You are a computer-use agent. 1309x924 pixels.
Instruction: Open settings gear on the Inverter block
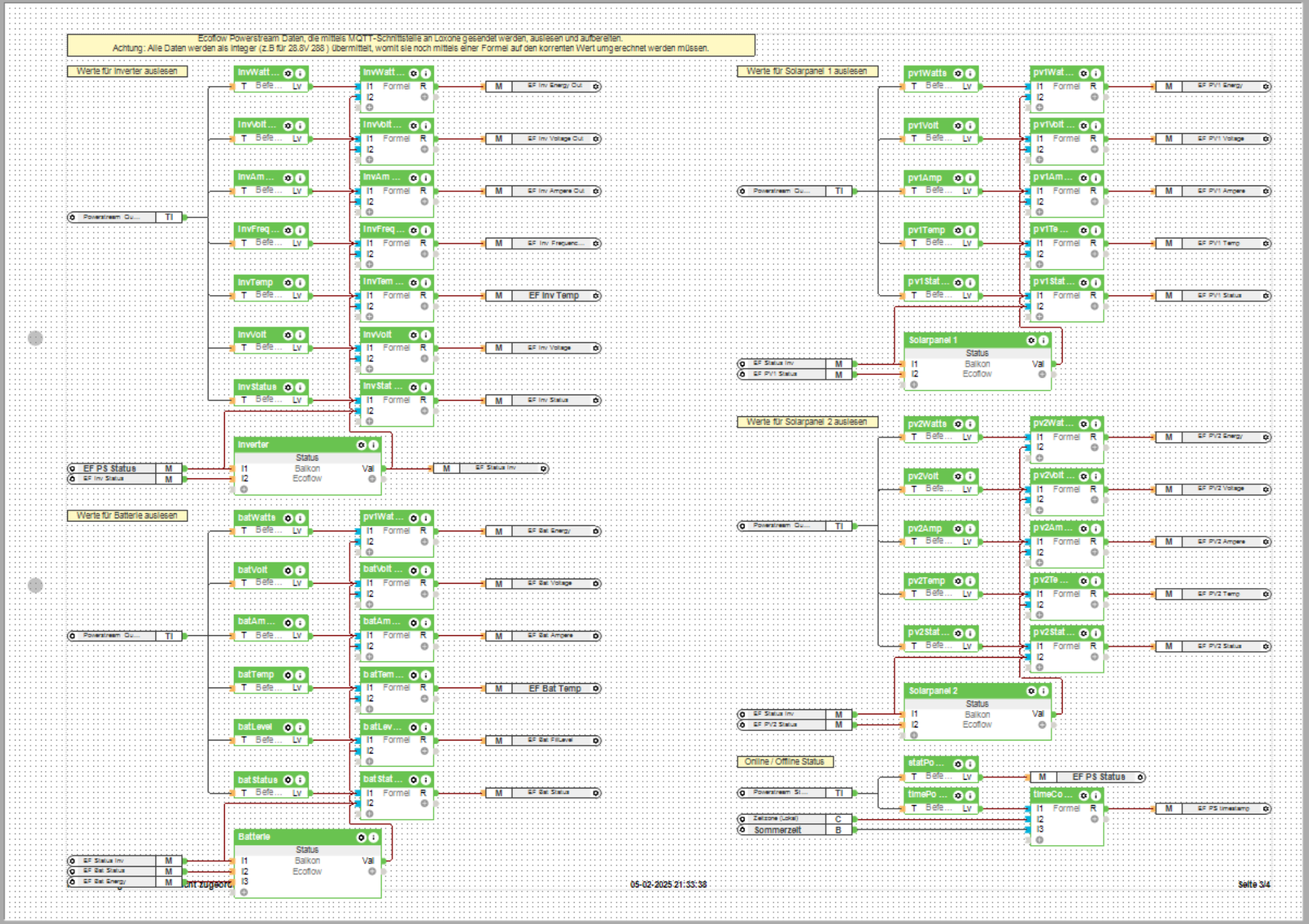[x=361, y=446]
